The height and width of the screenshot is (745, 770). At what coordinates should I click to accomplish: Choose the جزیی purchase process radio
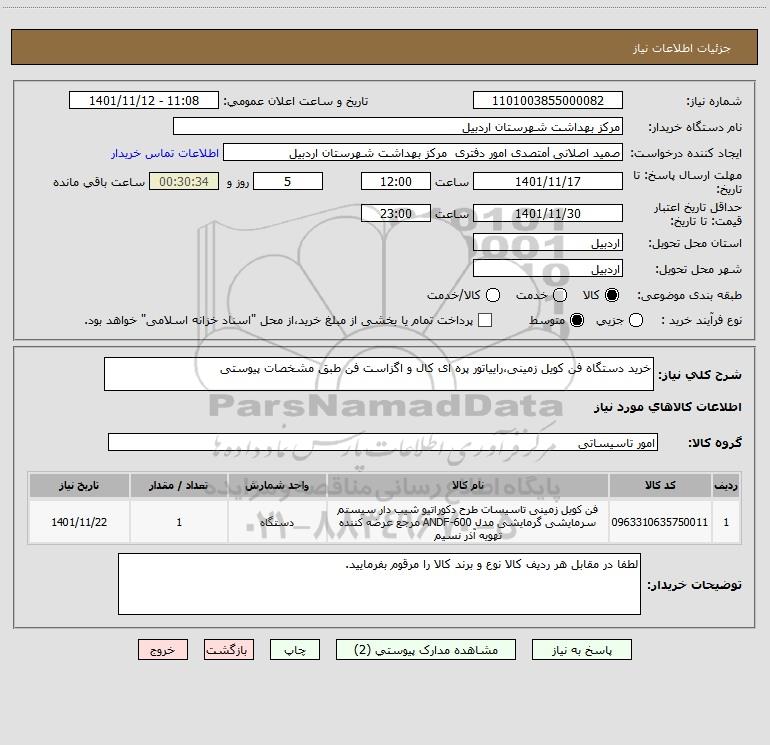click(x=636, y=320)
